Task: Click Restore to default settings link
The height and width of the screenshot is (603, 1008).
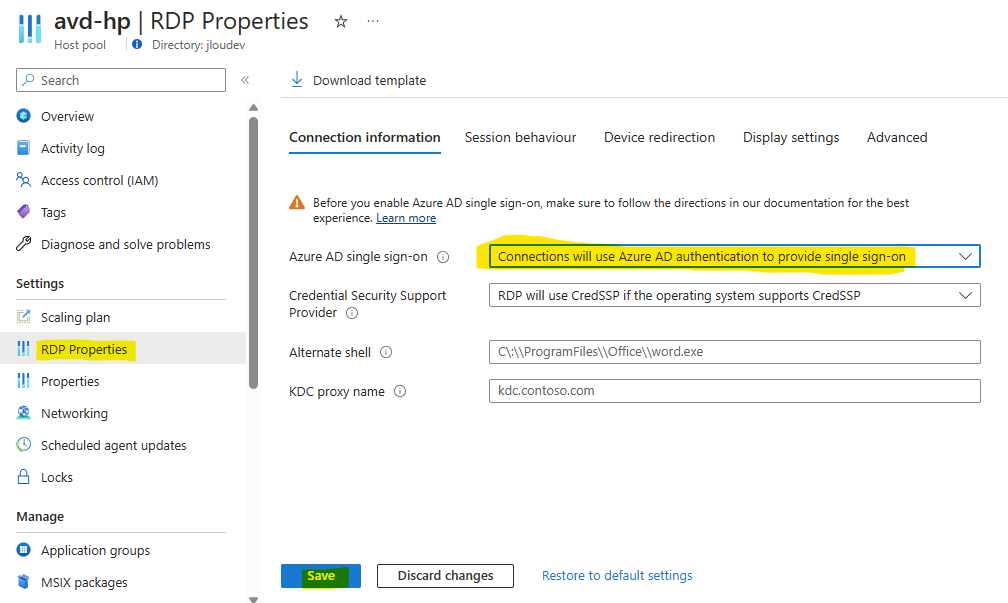Action: point(617,576)
